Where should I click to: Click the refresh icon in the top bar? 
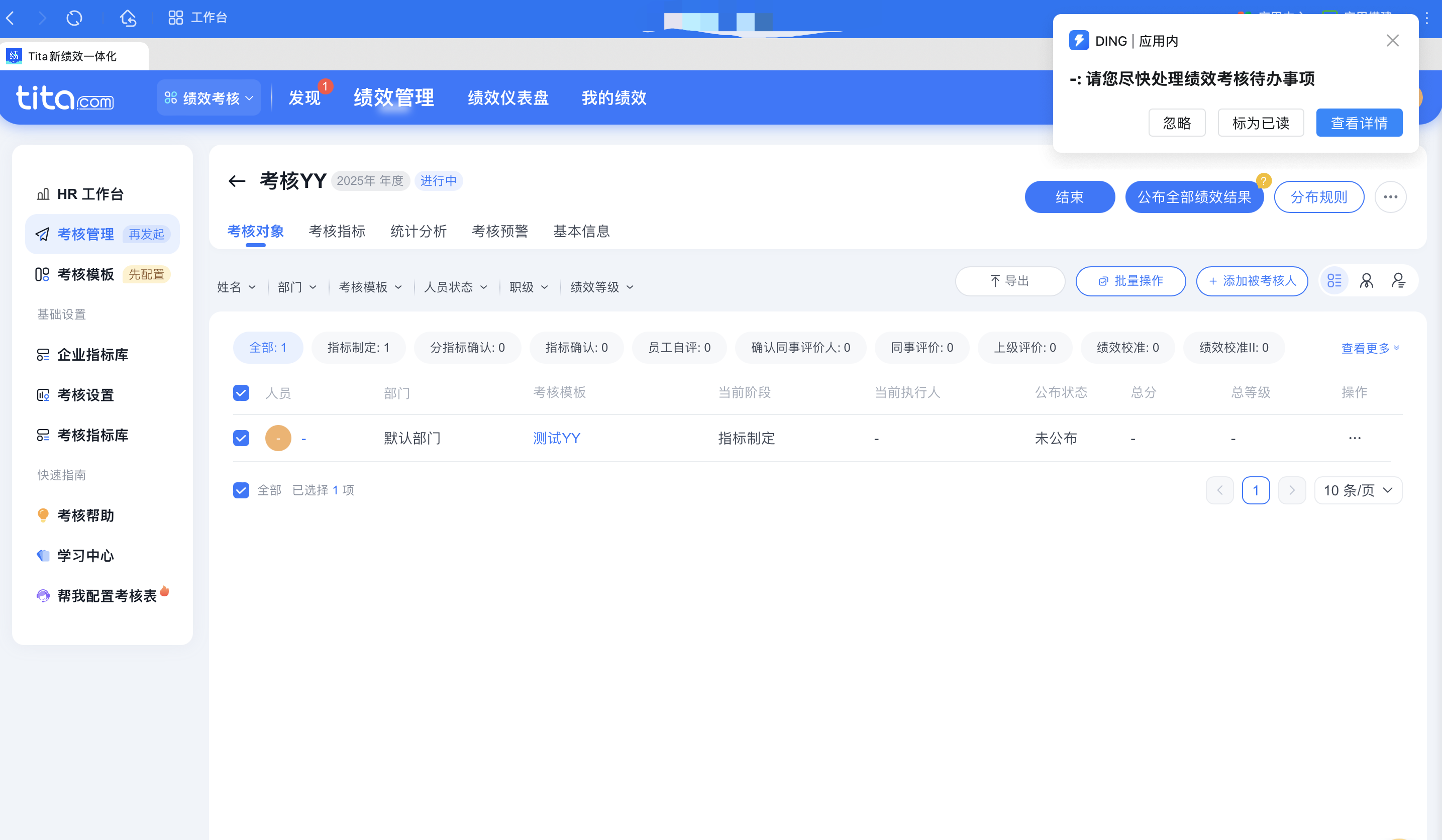point(74,18)
